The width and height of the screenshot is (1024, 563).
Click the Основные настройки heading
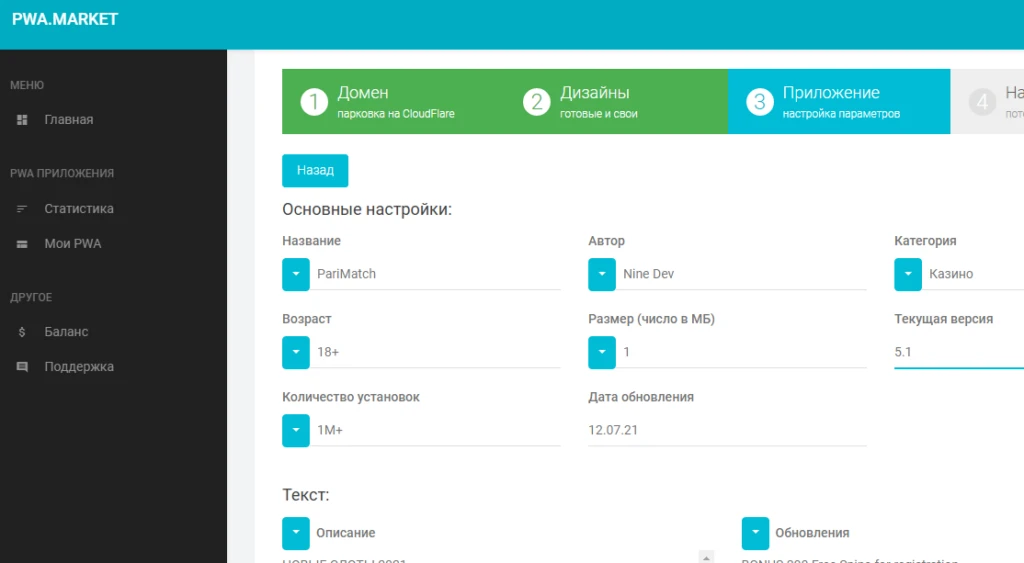coord(367,210)
